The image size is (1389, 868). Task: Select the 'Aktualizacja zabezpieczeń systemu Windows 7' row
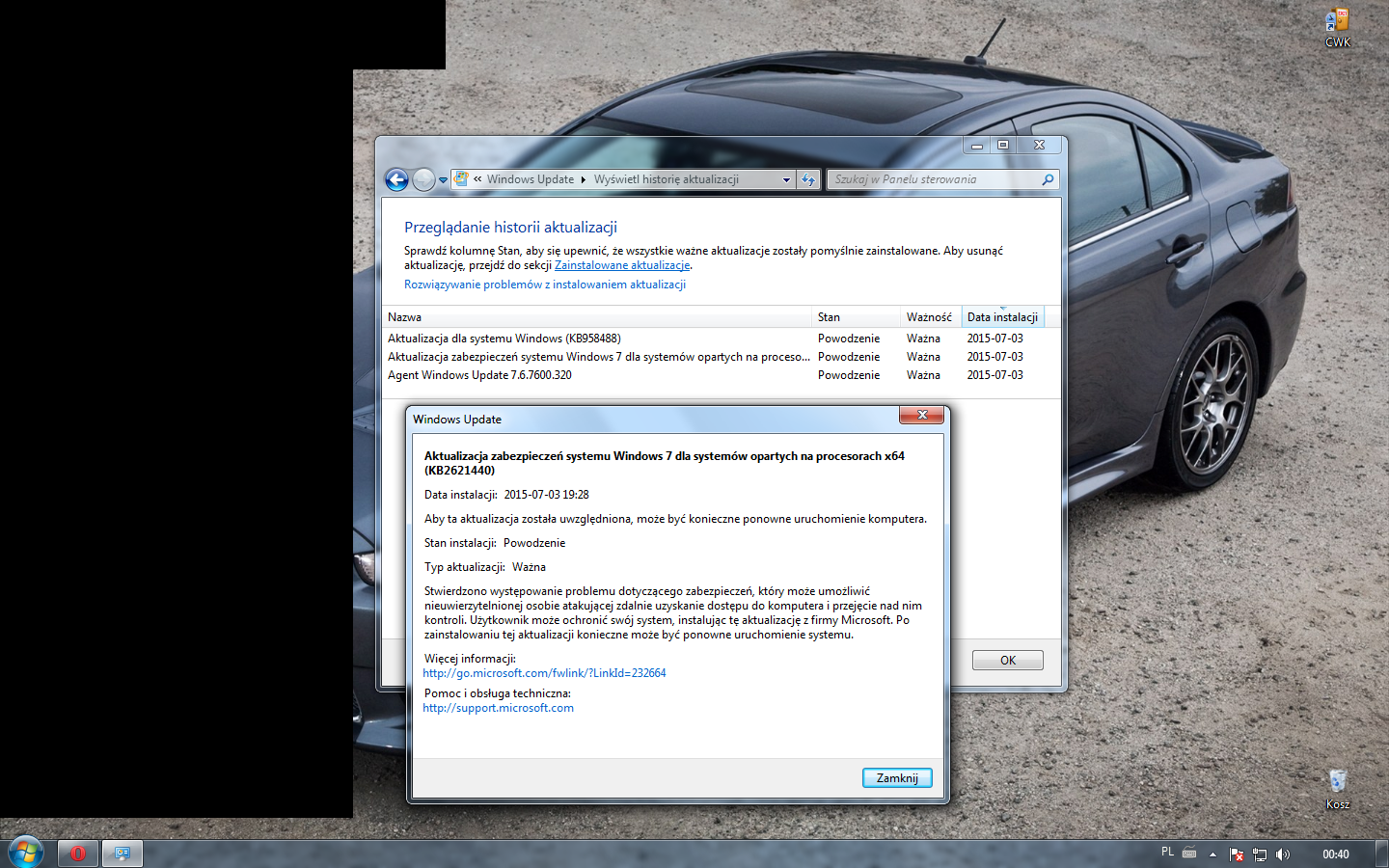click(714, 357)
